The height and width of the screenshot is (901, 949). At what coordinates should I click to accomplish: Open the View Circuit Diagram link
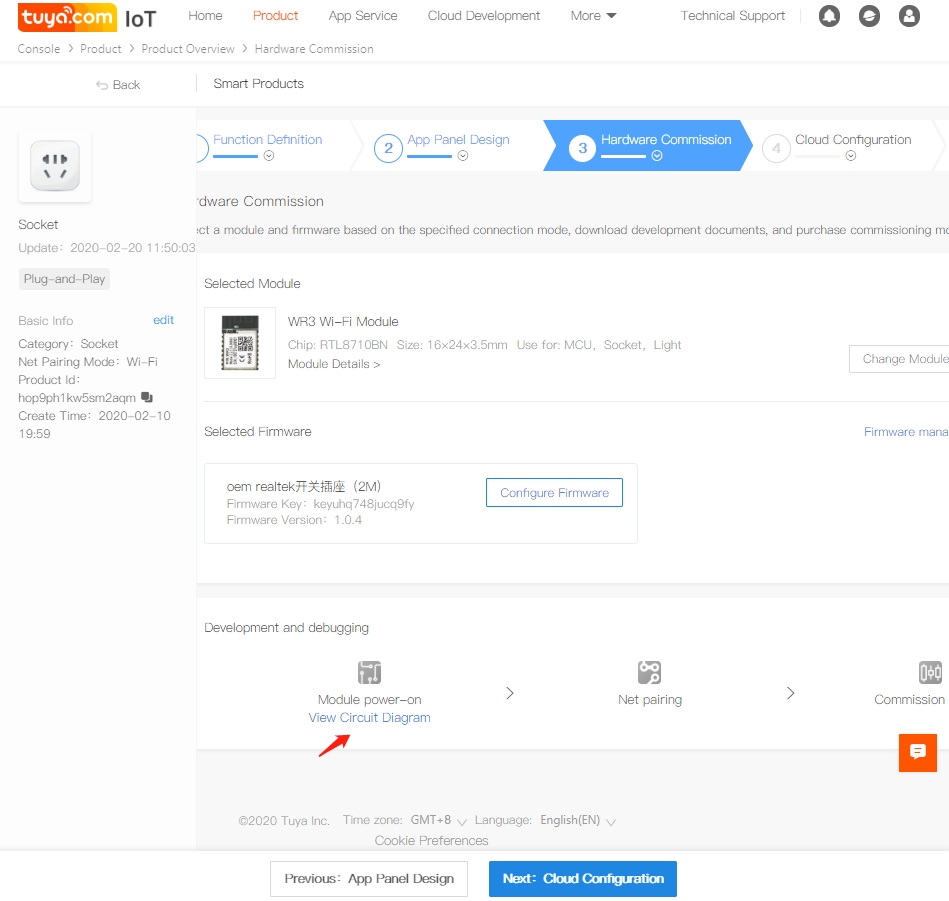(369, 718)
